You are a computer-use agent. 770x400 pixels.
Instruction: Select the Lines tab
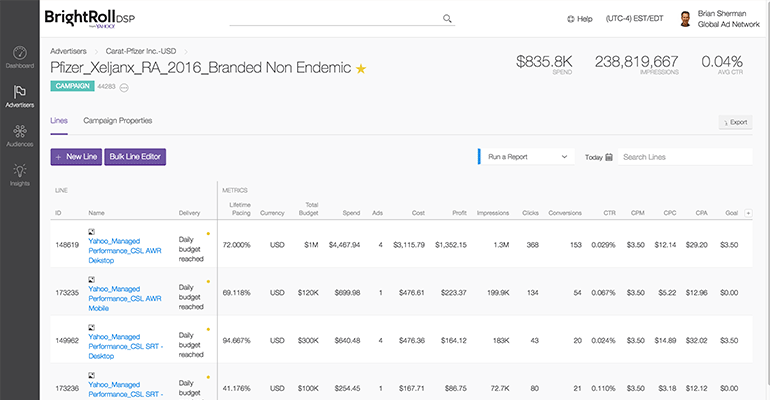[59, 121]
